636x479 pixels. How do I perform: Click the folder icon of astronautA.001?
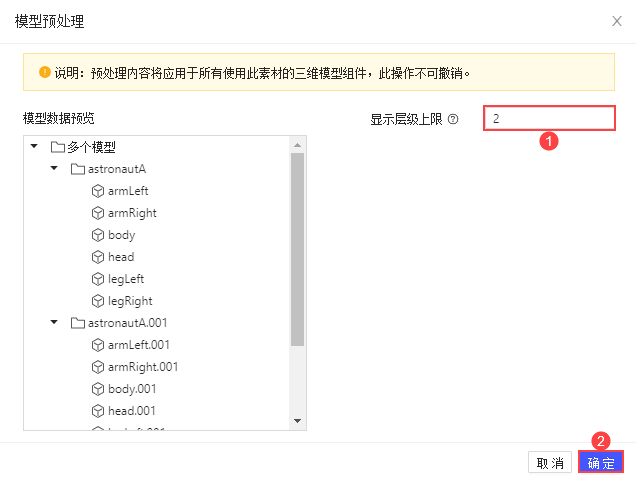78,323
